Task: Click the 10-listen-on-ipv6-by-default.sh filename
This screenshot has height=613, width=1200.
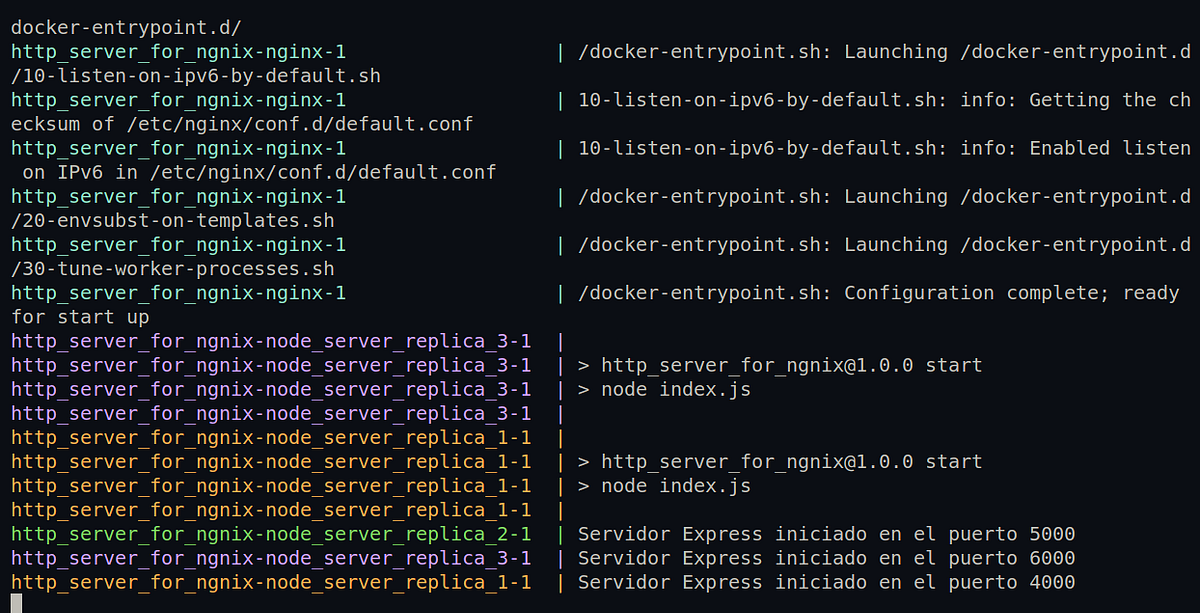Action: pyautogui.click(x=190, y=75)
